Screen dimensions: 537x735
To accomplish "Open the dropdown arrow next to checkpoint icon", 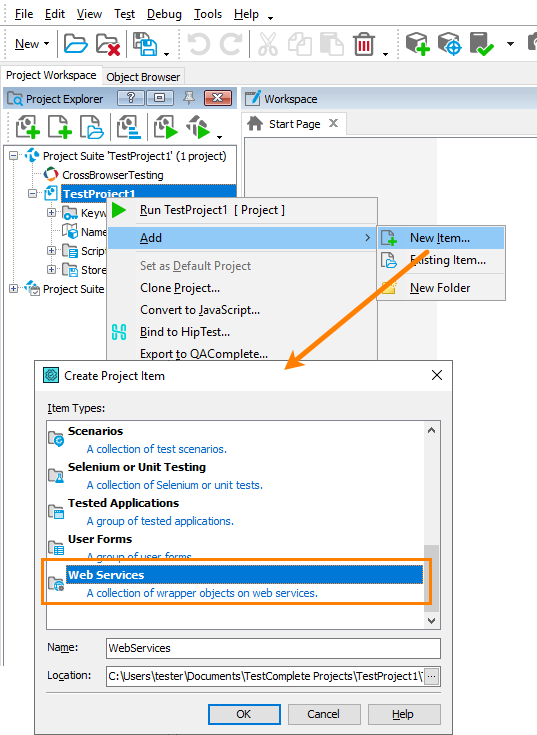I will (x=510, y=44).
